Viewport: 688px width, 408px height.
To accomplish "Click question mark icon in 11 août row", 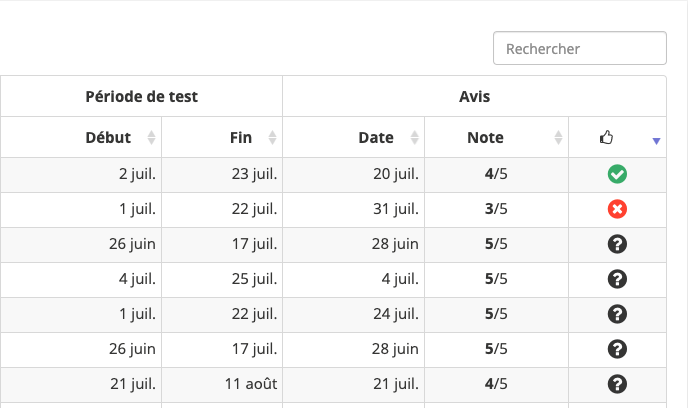I will pyautogui.click(x=617, y=383).
